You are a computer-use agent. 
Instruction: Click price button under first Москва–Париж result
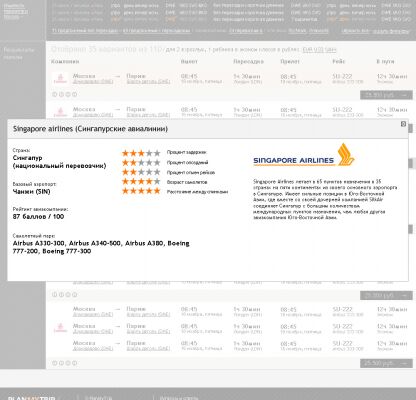coord(386,95)
